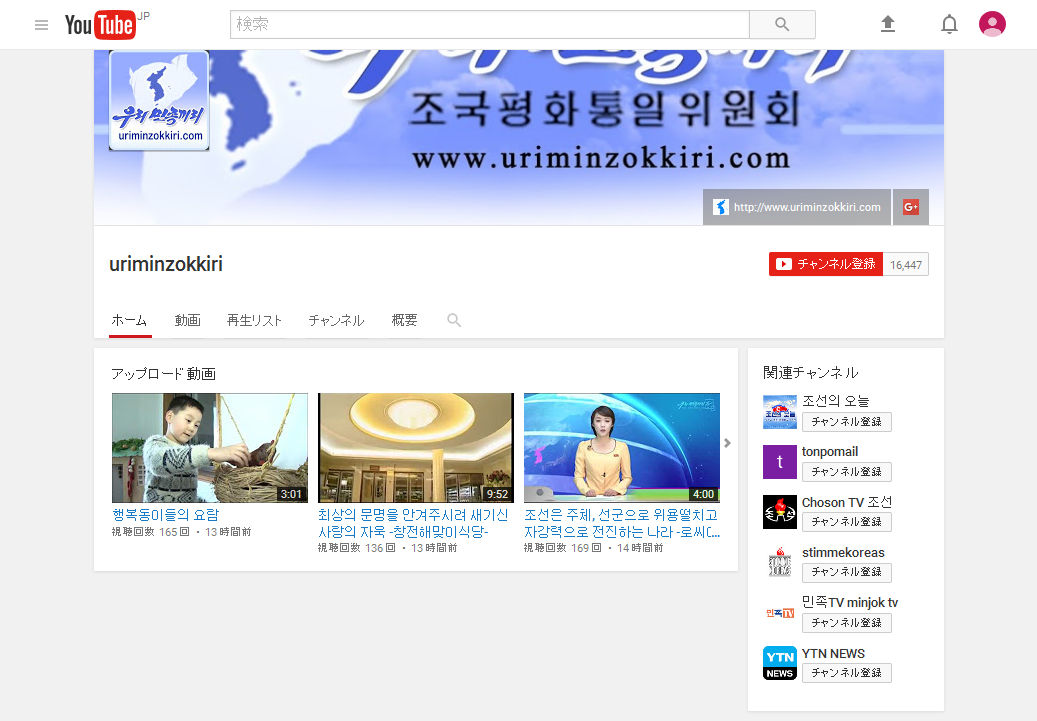Select the ホーム tab

(130, 321)
